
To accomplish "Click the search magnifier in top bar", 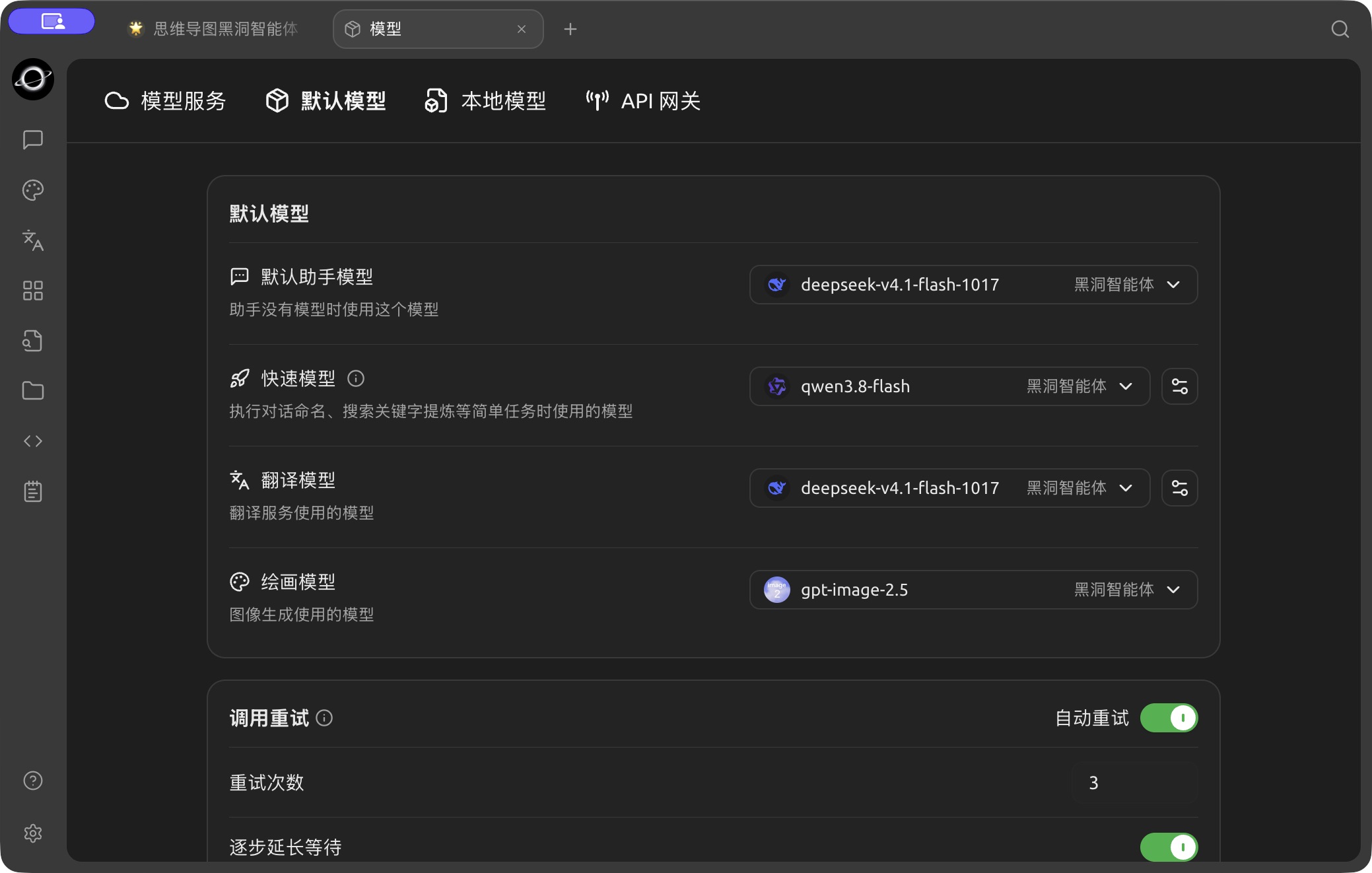I will pos(1340,29).
